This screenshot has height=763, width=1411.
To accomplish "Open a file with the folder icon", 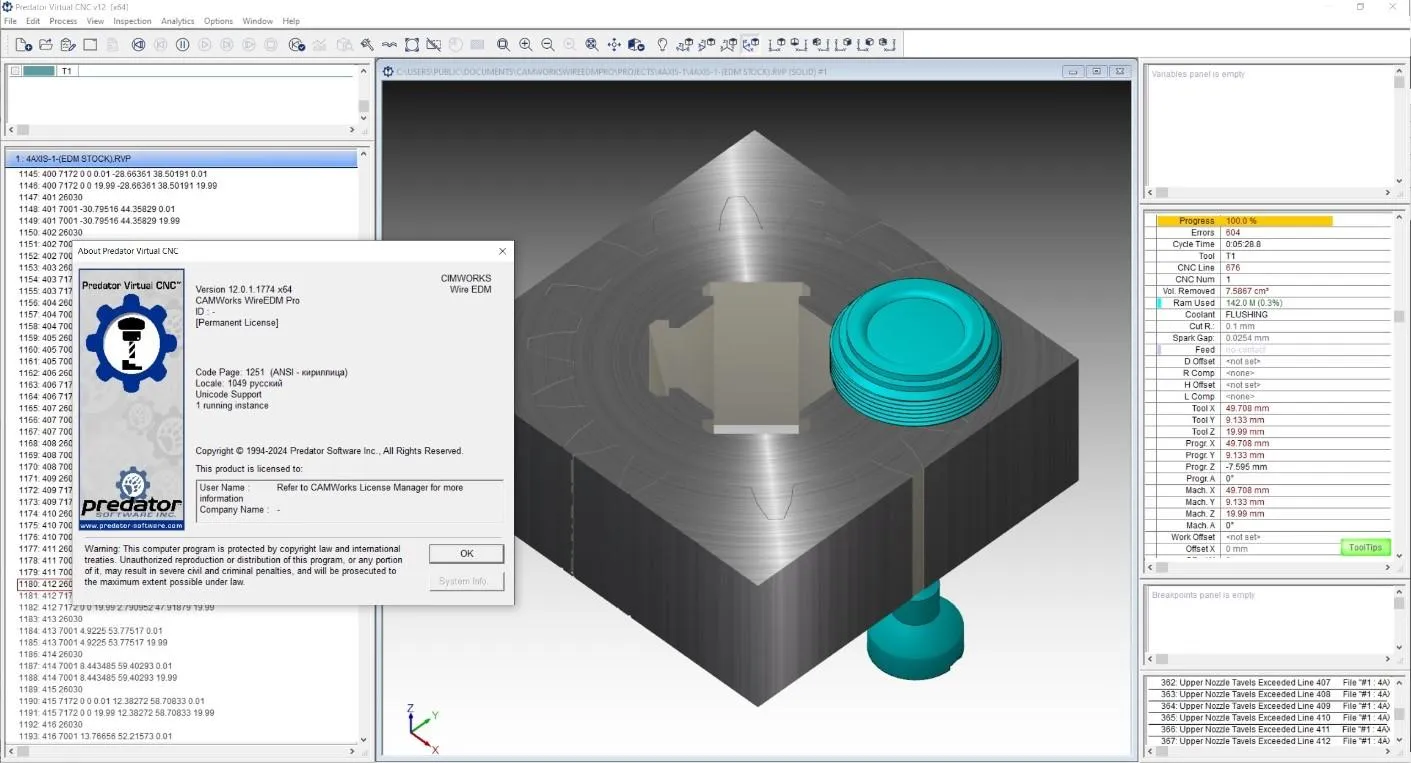I will click(x=46, y=45).
